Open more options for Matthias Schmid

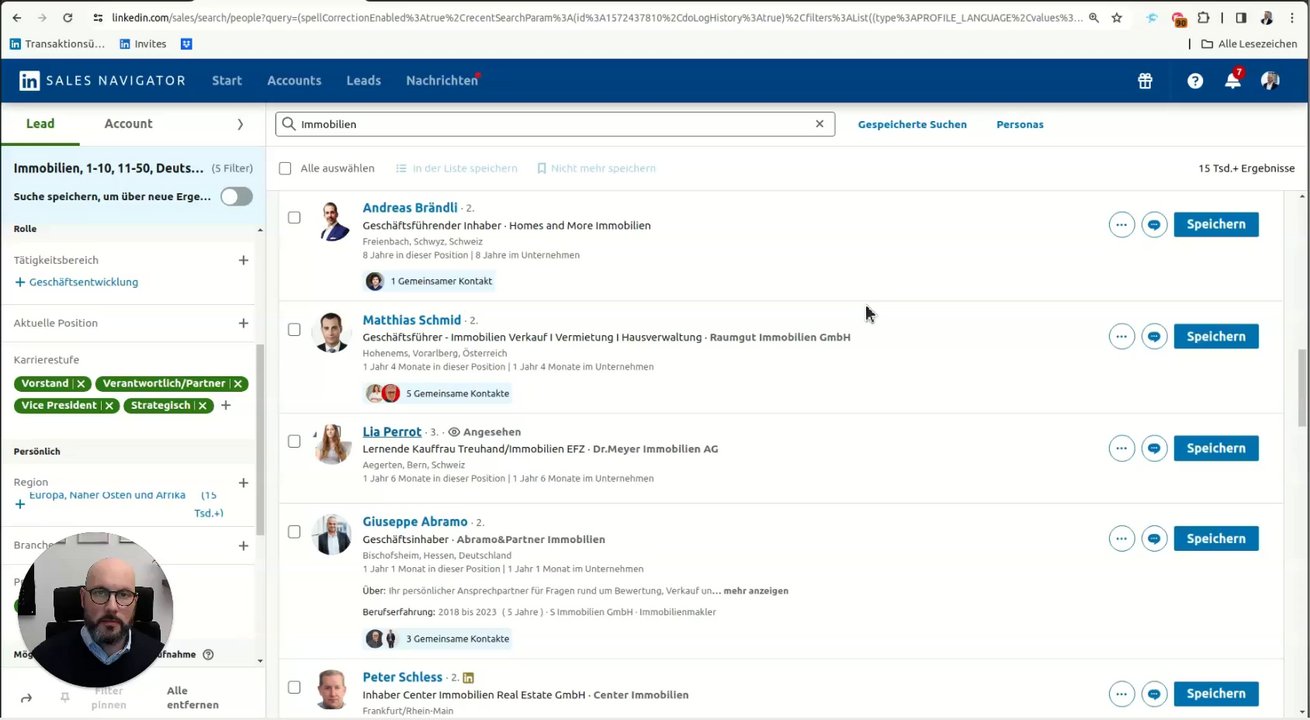pyautogui.click(x=1121, y=337)
